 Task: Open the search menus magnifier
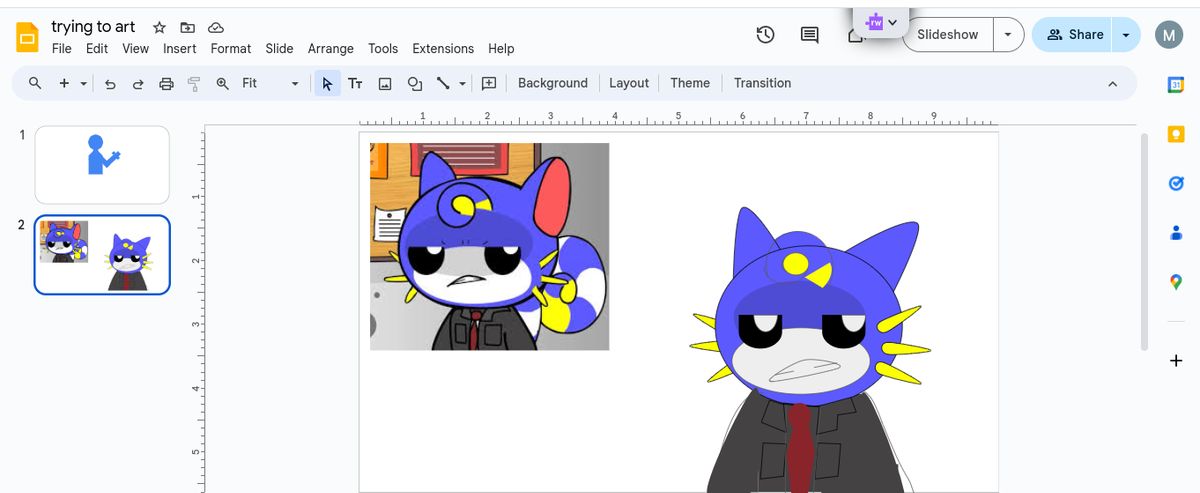click(35, 83)
